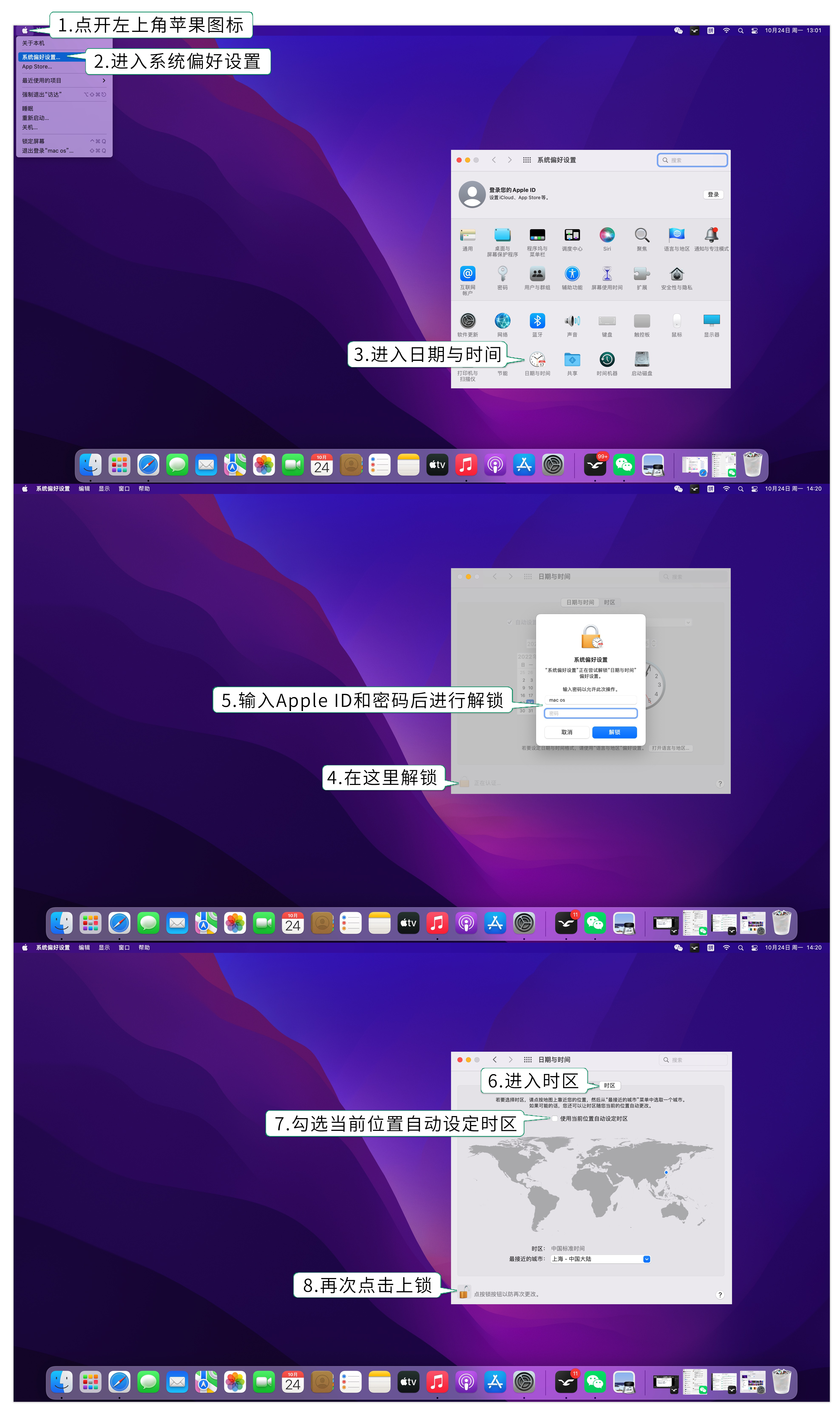Click dimmed 日期与时间 tab behind unlock dialog
The height and width of the screenshot is (1419, 840).
(580, 602)
